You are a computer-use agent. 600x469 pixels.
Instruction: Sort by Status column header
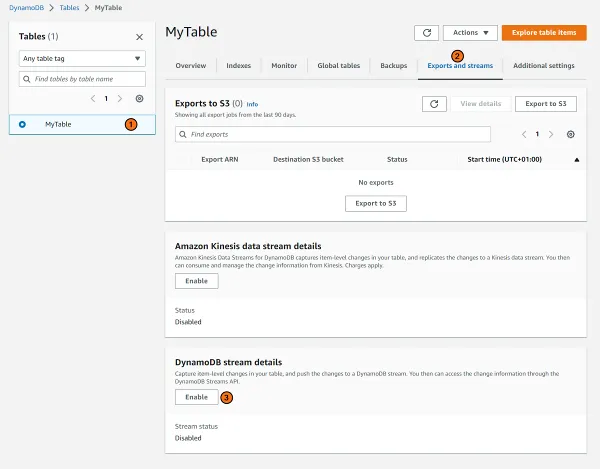click(397, 160)
